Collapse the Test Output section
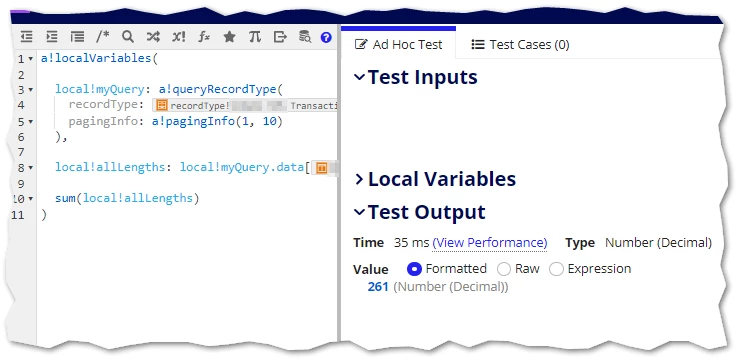 pos(359,212)
